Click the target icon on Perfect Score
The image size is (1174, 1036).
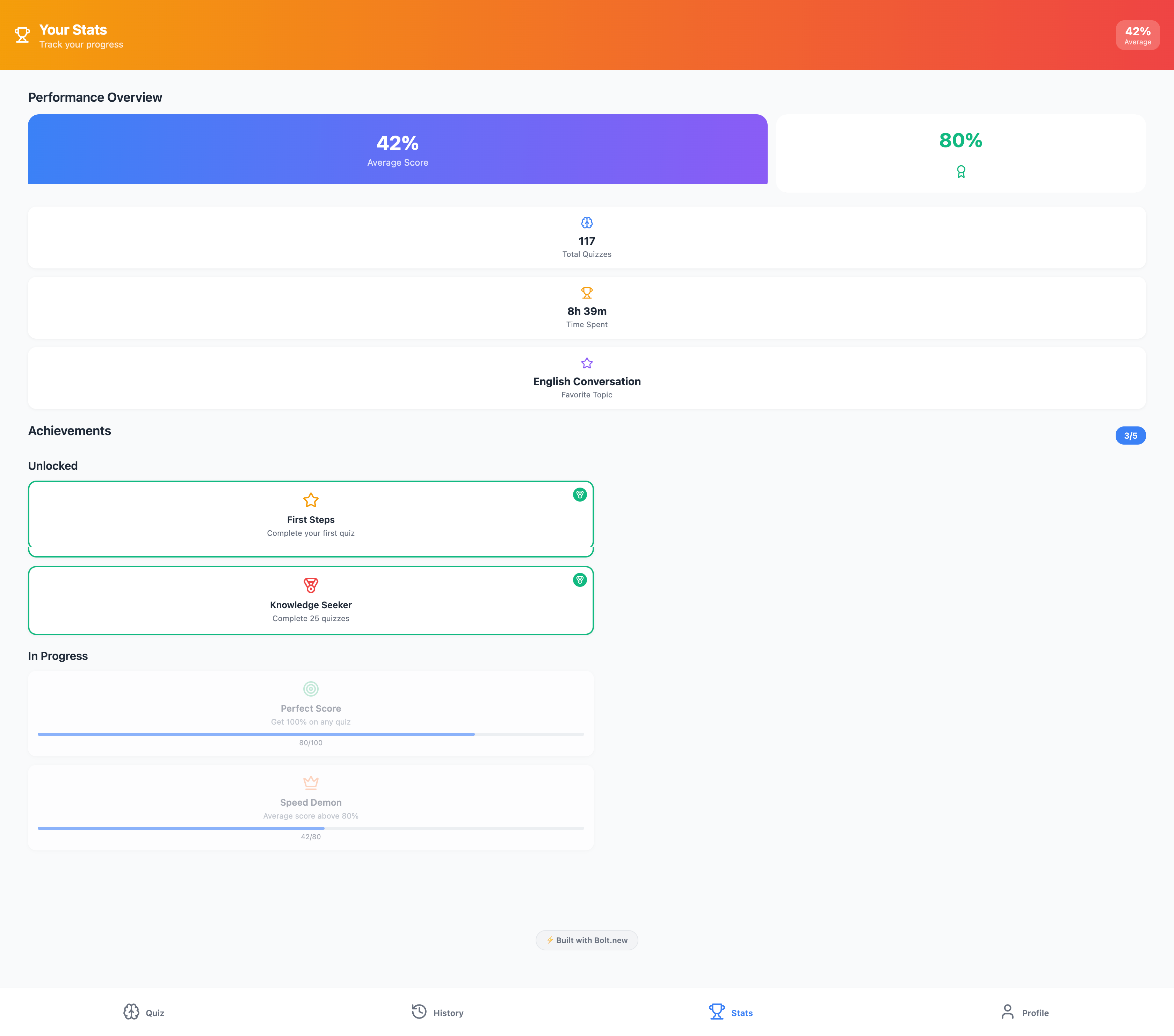click(x=311, y=688)
